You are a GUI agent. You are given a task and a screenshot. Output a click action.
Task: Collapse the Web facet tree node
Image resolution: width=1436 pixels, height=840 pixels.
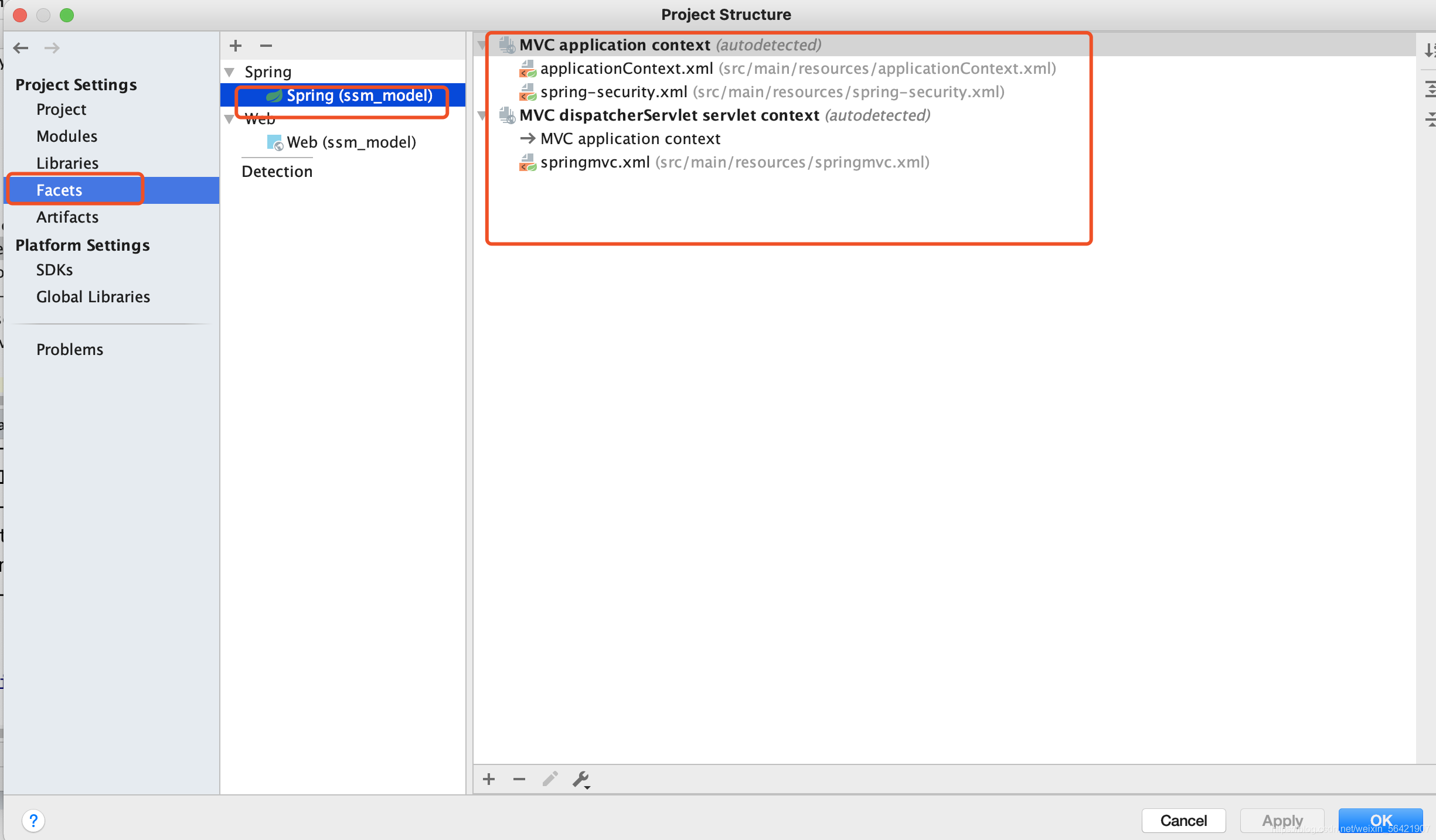click(x=230, y=119)
